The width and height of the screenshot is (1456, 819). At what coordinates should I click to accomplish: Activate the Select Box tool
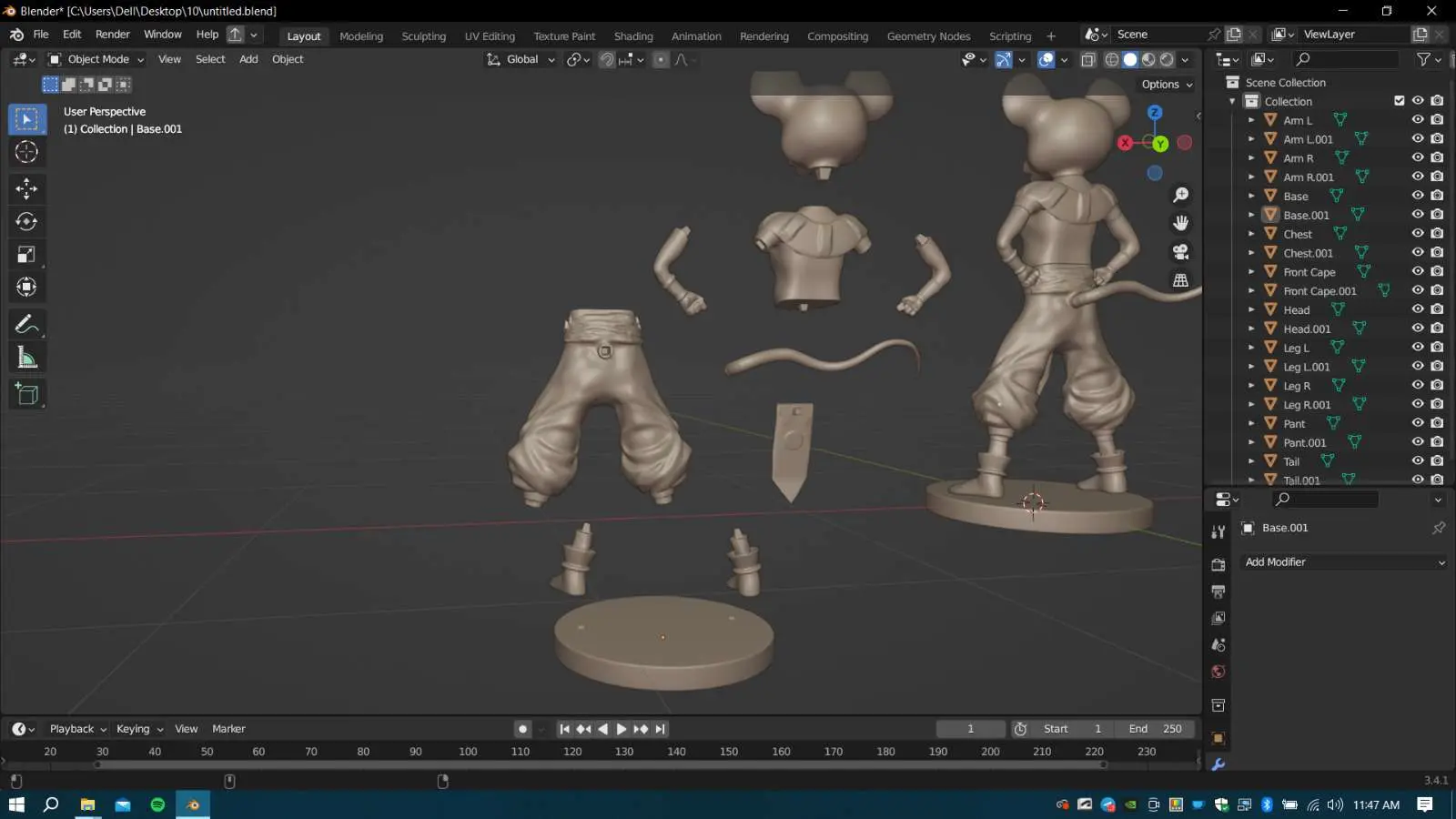26,119
